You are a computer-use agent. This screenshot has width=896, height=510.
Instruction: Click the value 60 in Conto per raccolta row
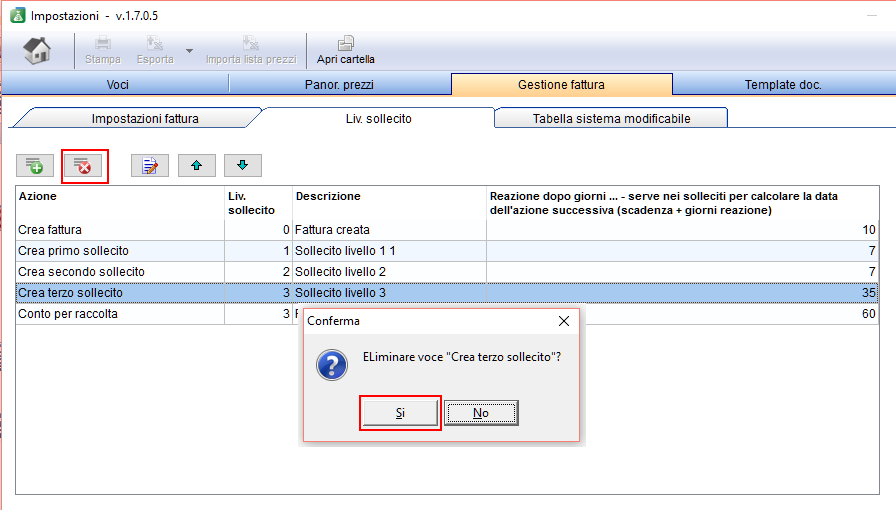click(x=869, y=314)
